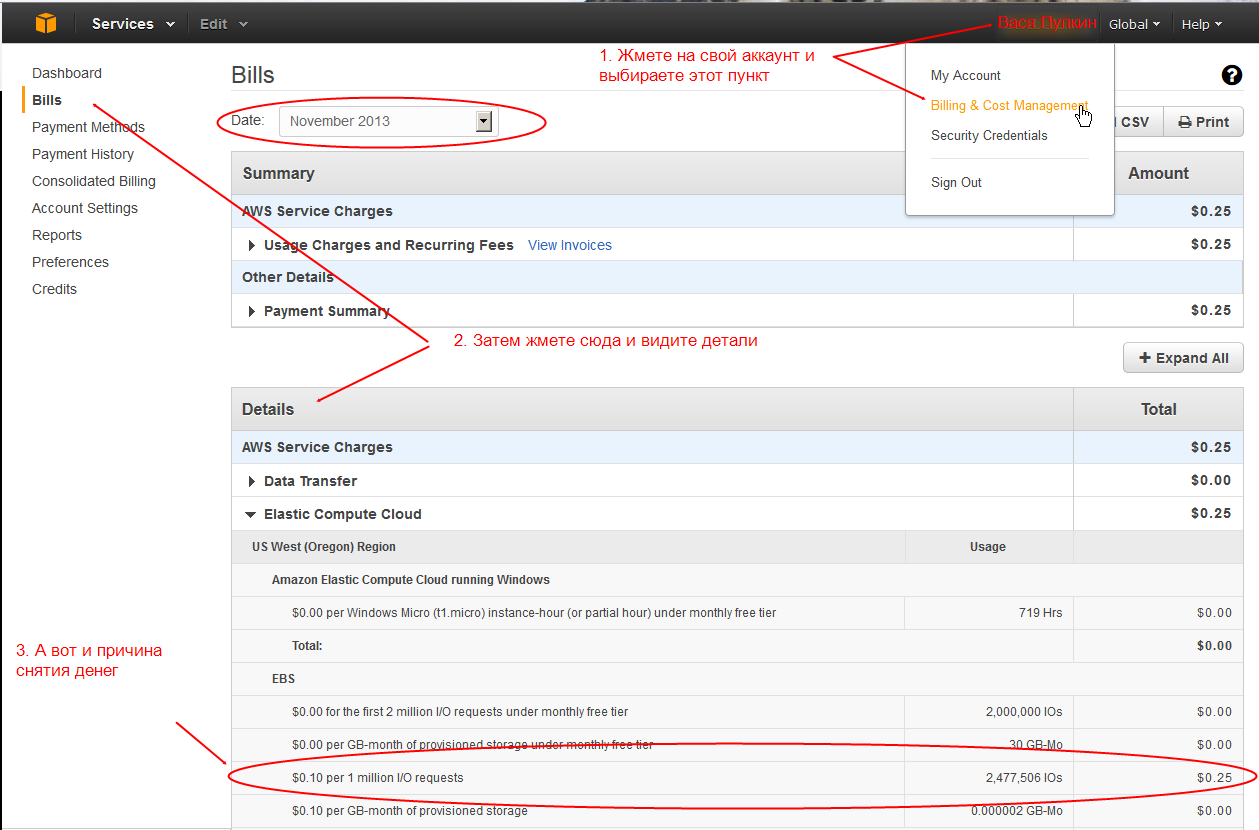The width and height of the screenshot is (1259, 830).
Task: Choose Sign Out in account menu
Action: coord(956,182)
